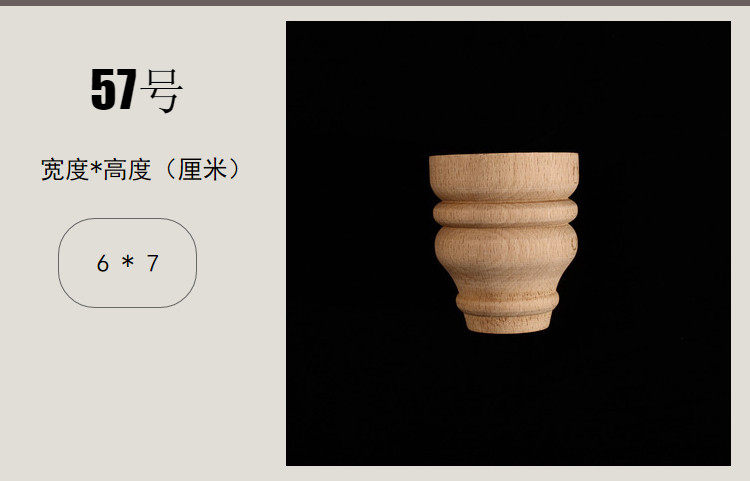
Task: Click the 厘米 unit text in parentheses
Action: coord(202,170)
